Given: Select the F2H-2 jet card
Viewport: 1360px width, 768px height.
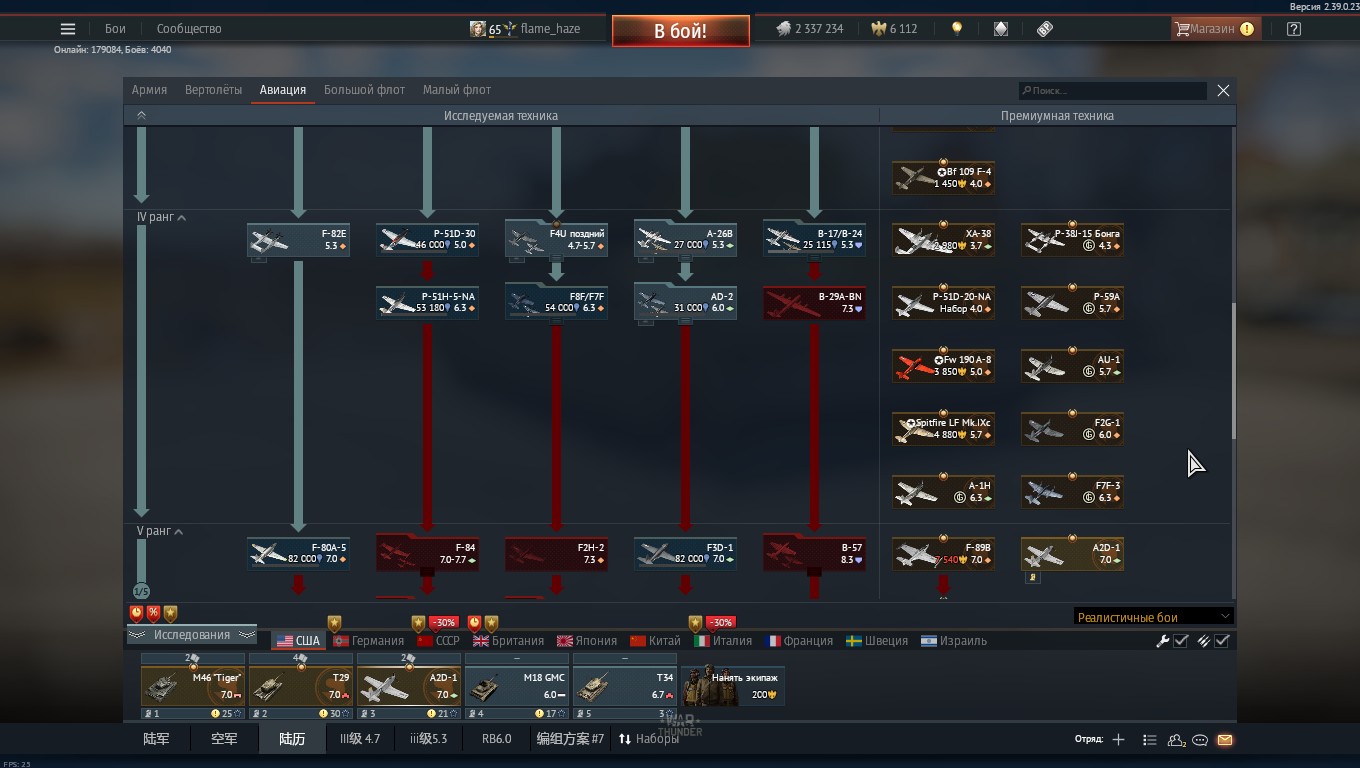Looking at the screenshot, I should click(556, 554).
